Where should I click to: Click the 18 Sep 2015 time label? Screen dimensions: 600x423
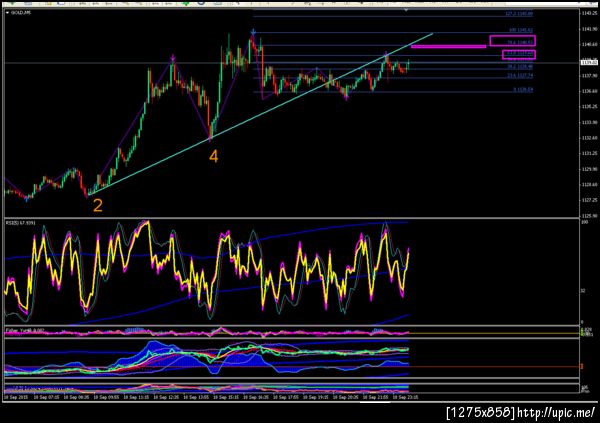pyautogui.click(x=16, y=397)
